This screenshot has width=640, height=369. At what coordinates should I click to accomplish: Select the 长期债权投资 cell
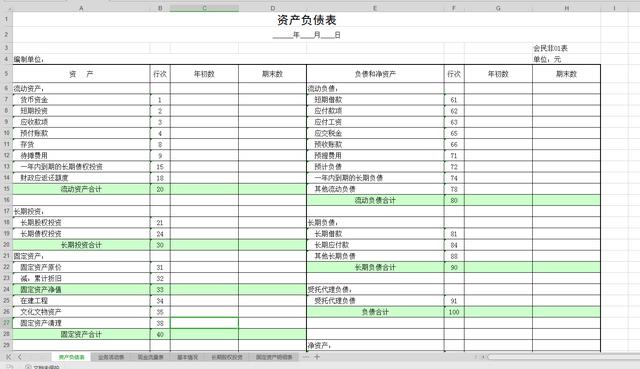pos(81,233)
